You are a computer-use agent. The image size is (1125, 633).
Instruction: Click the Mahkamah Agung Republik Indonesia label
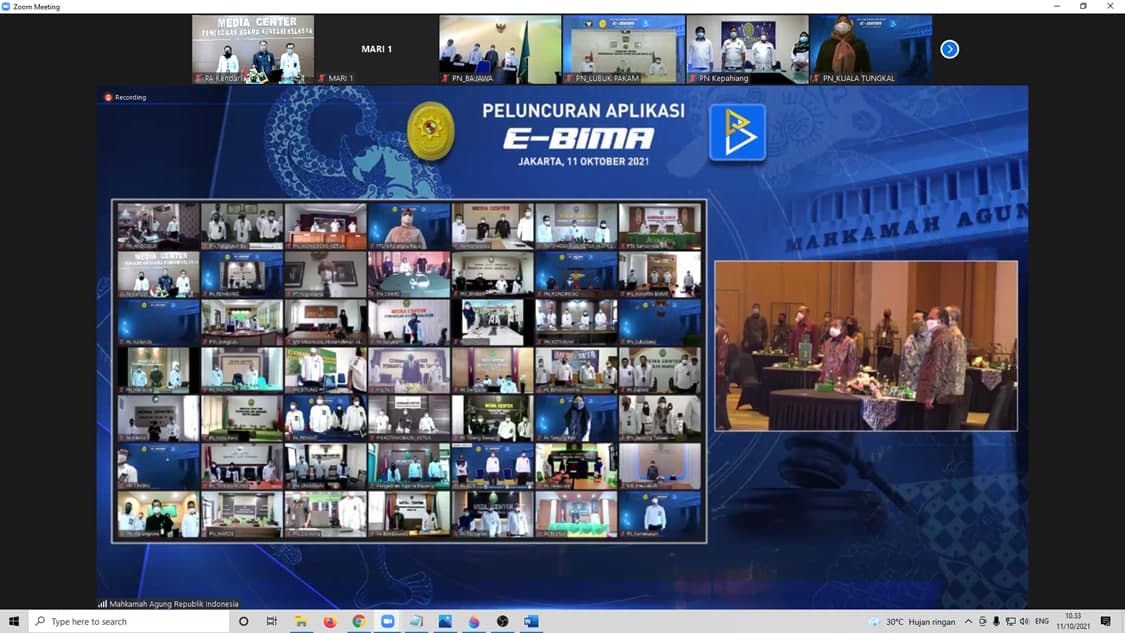174,604
